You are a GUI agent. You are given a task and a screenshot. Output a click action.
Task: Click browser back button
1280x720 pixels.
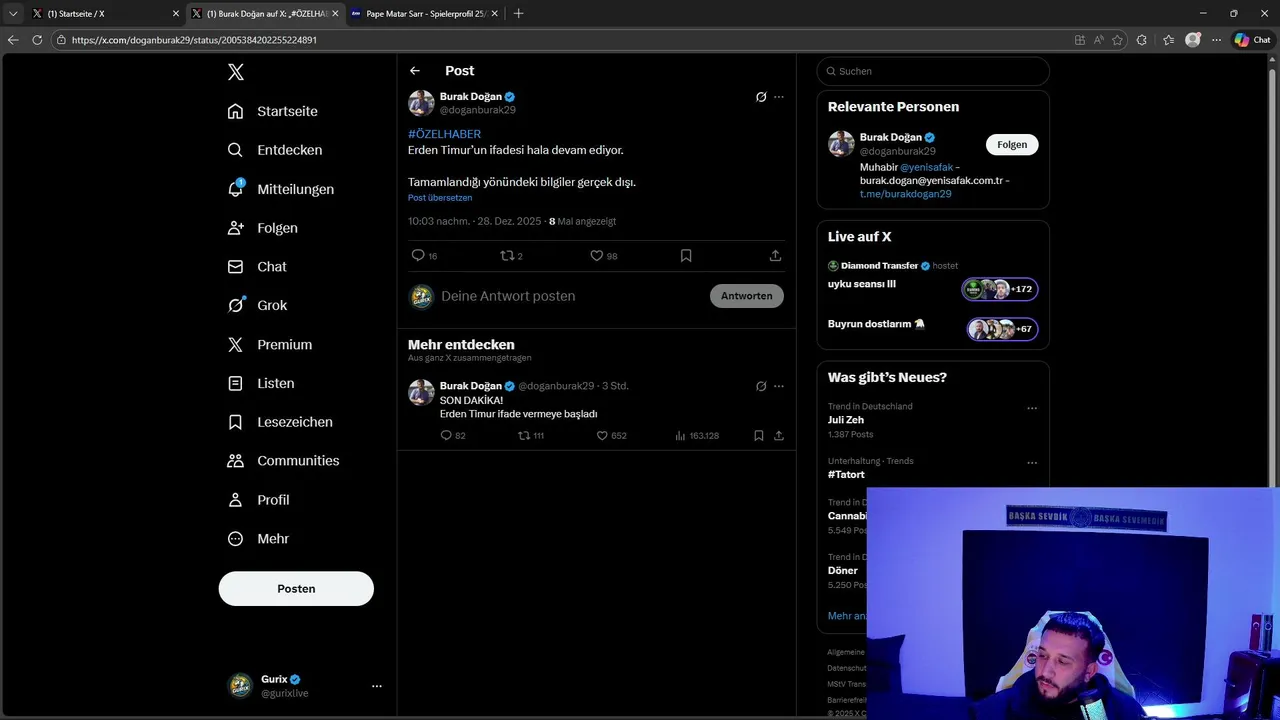click(x=12, y=40)
